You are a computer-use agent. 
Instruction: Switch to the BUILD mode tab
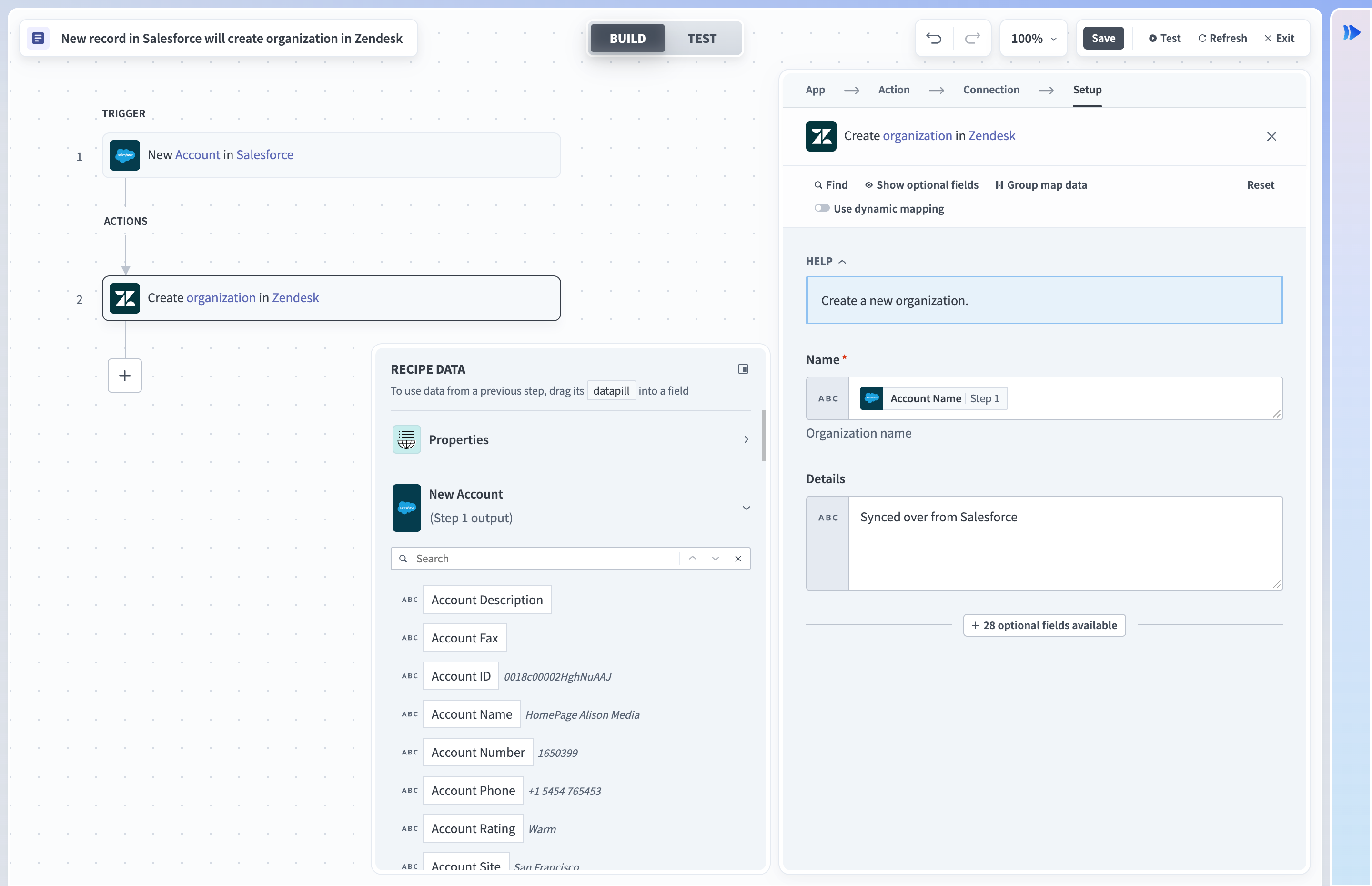pos(627,38)
